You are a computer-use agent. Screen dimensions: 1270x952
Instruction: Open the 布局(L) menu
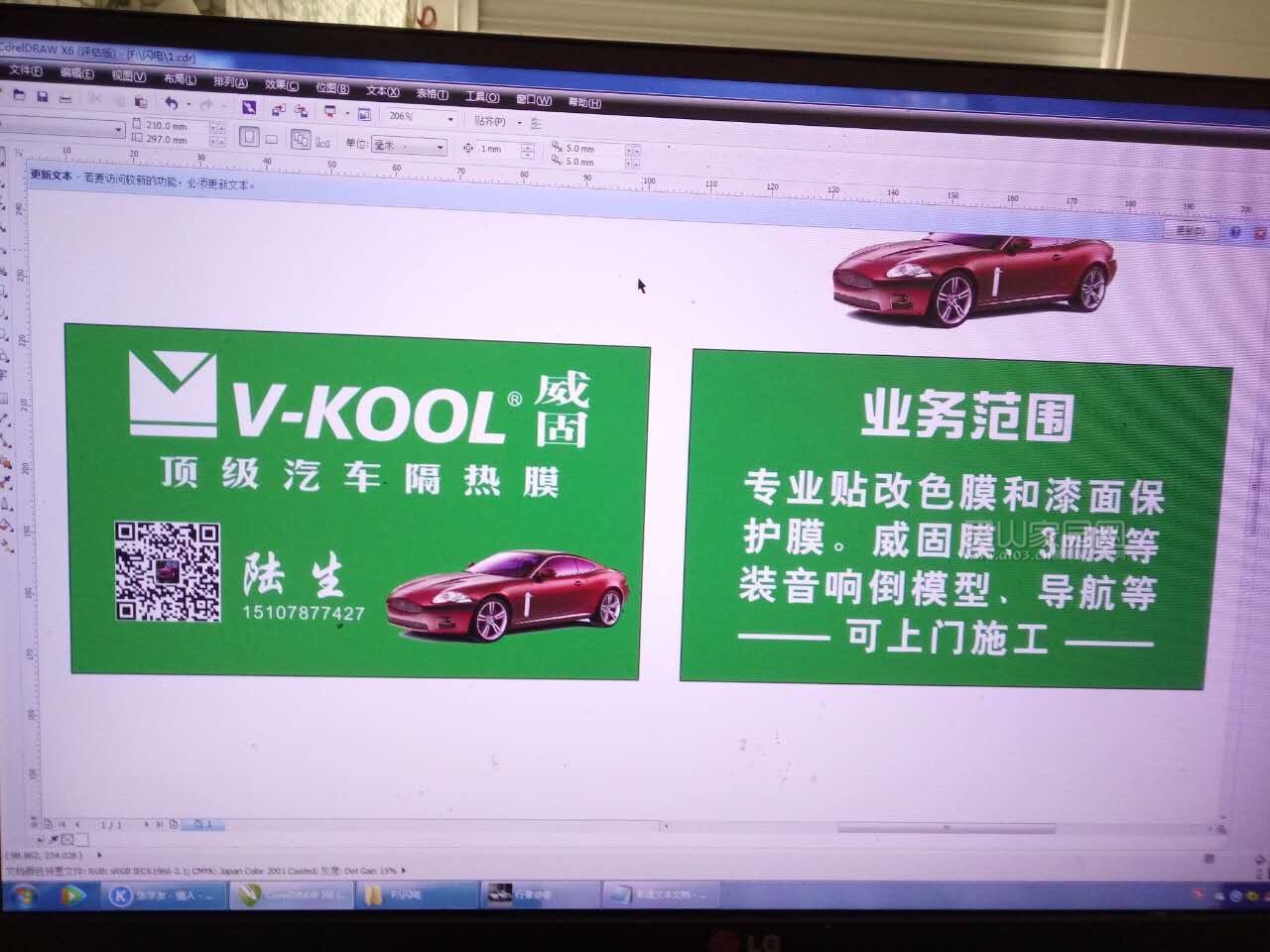[x=180, y=78]
